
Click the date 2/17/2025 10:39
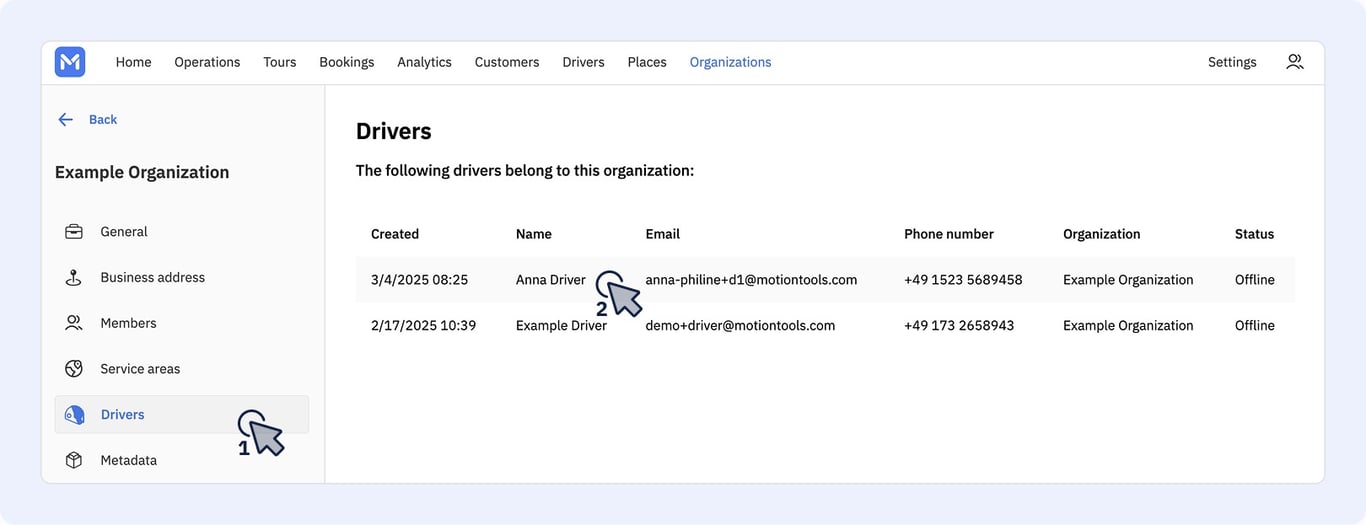(423, 326)
